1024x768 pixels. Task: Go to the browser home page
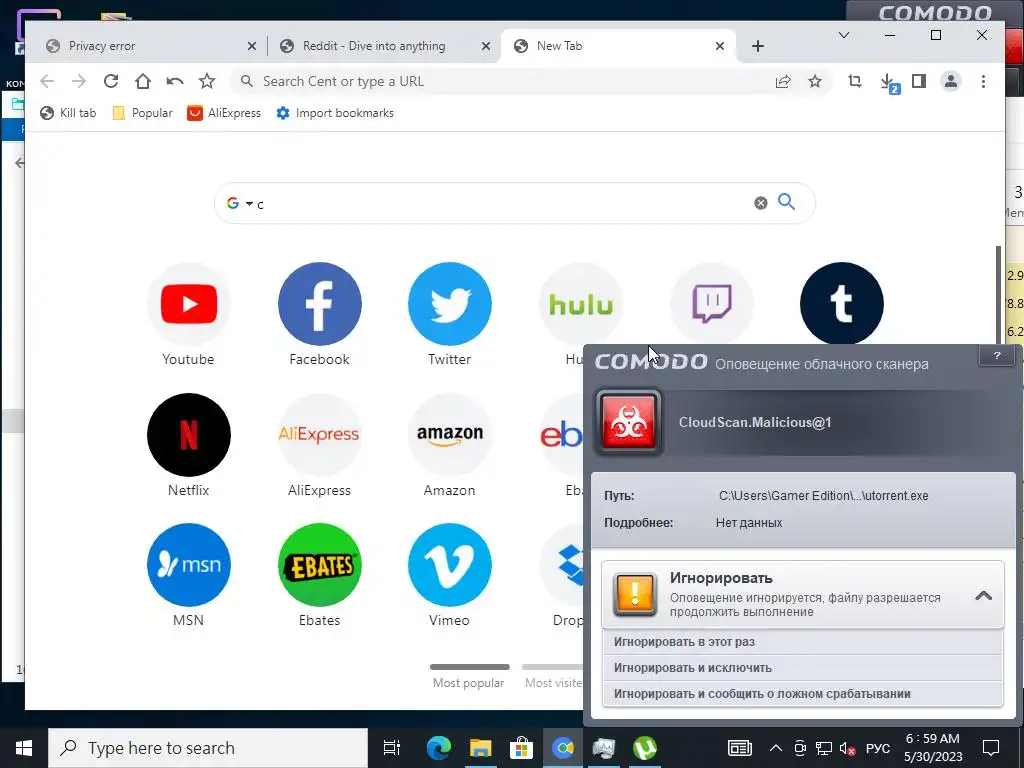[143, 81]
